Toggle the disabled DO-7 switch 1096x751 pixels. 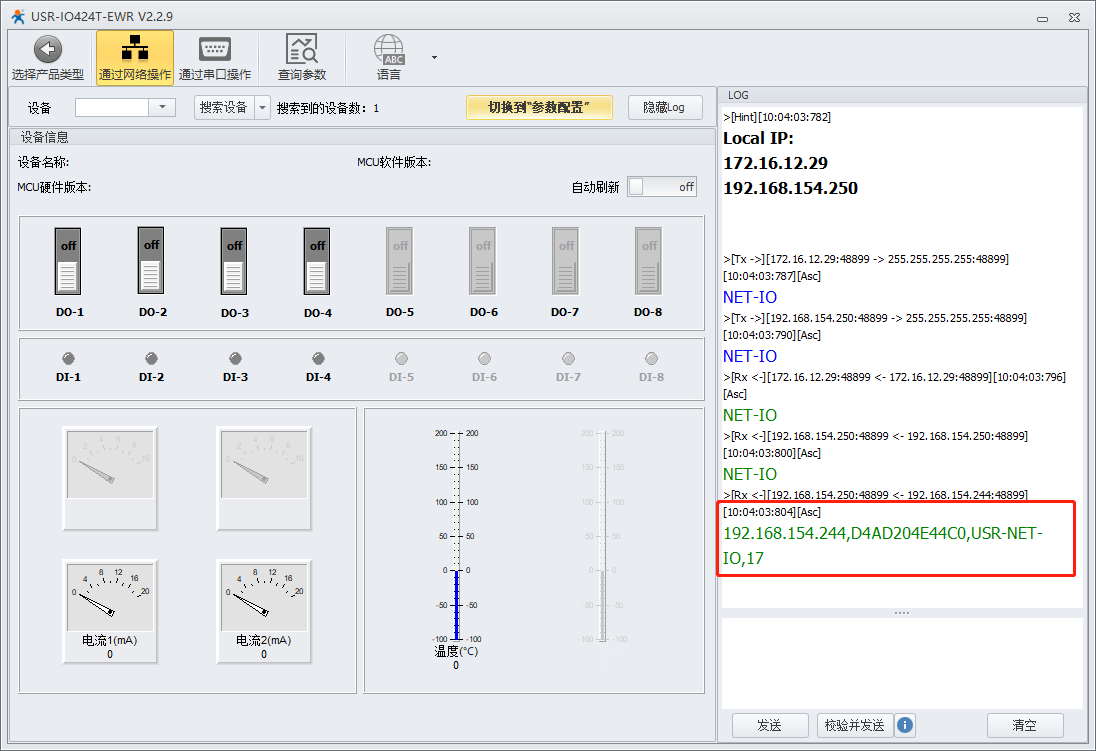coord(565,261)
